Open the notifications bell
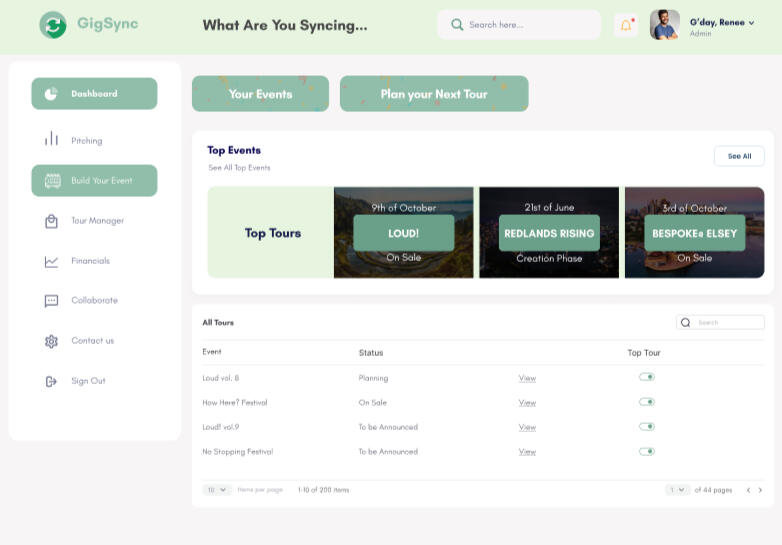Screen dimensions: 782x545 (x=626, y=25)
